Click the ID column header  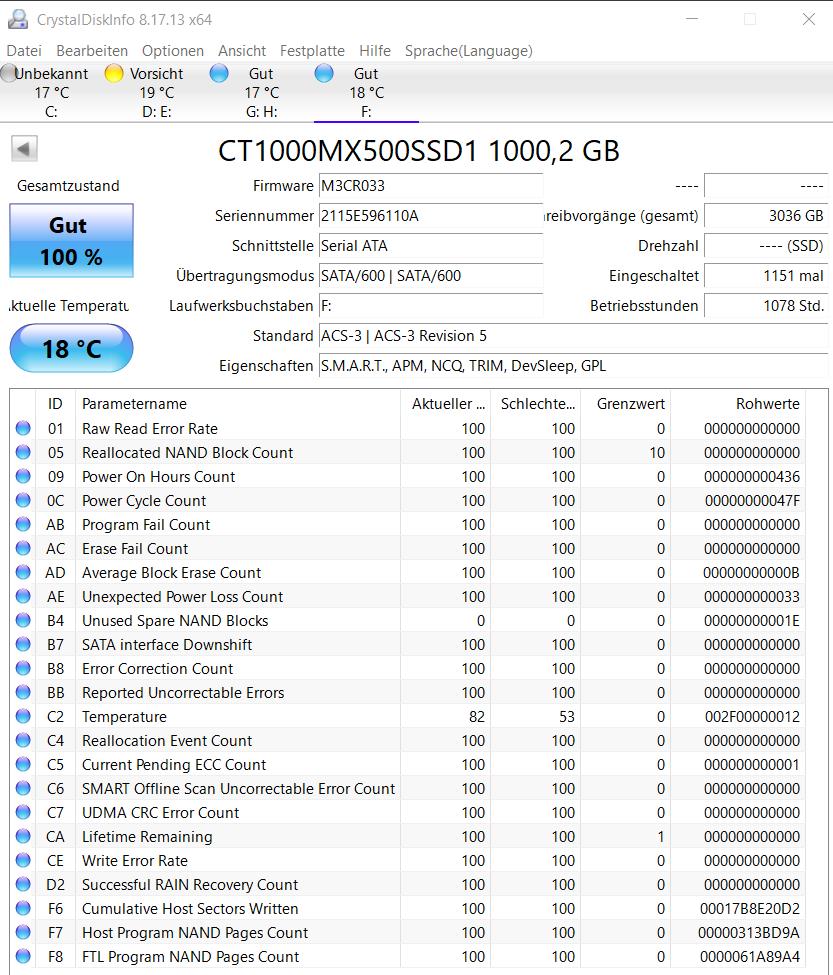pyautogui.click(x=55, y=404)
